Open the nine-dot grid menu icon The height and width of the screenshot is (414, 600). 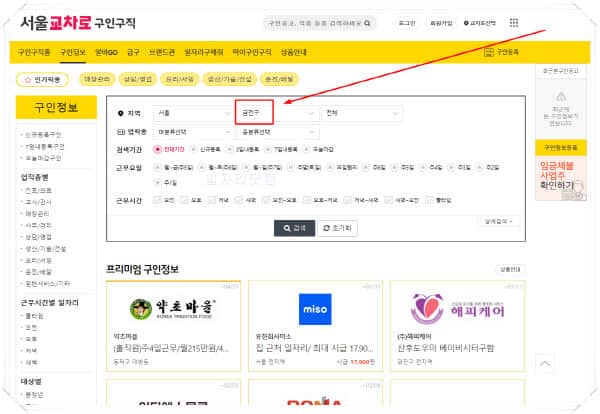tap(514, 23)
